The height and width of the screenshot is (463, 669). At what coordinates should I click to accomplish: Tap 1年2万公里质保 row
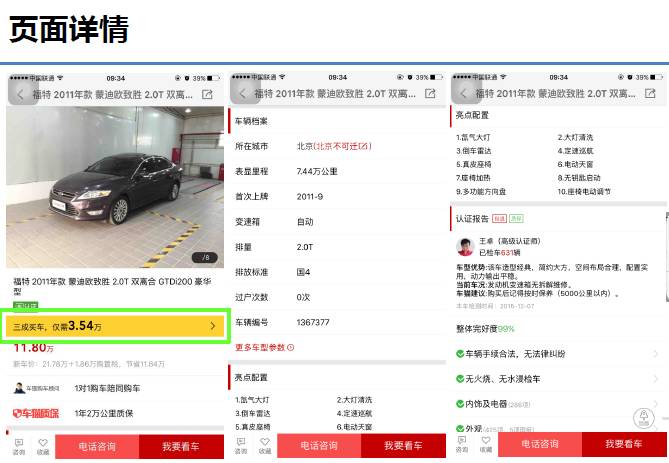point(115,413)
